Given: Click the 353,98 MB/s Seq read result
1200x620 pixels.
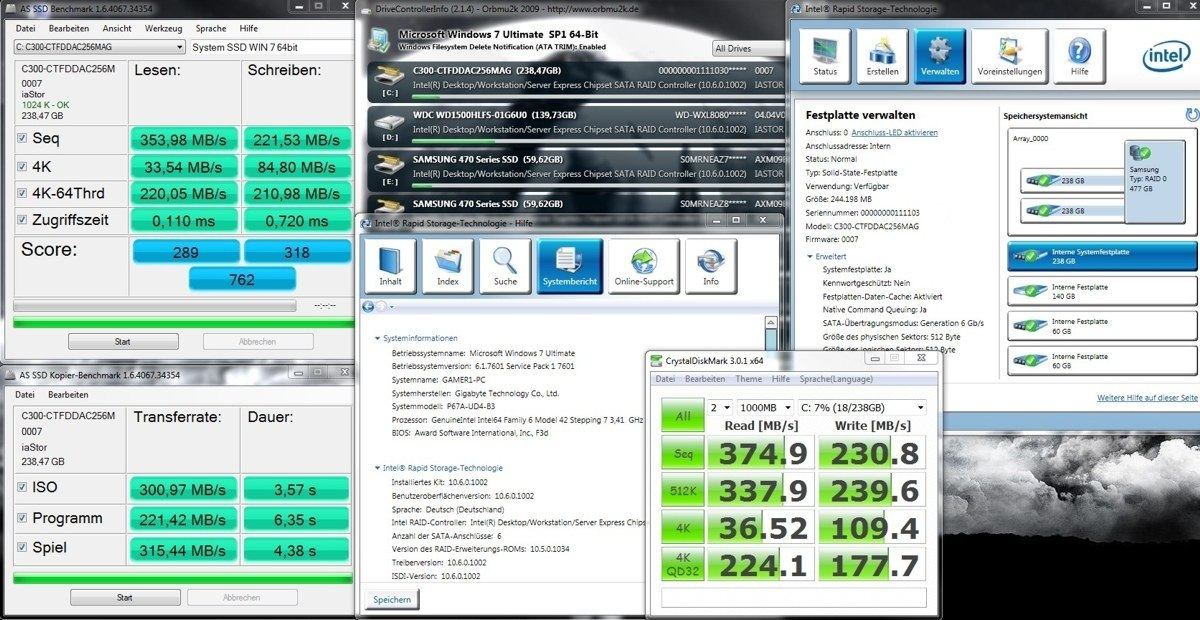Looking at the screenshot, I should 183,138.
